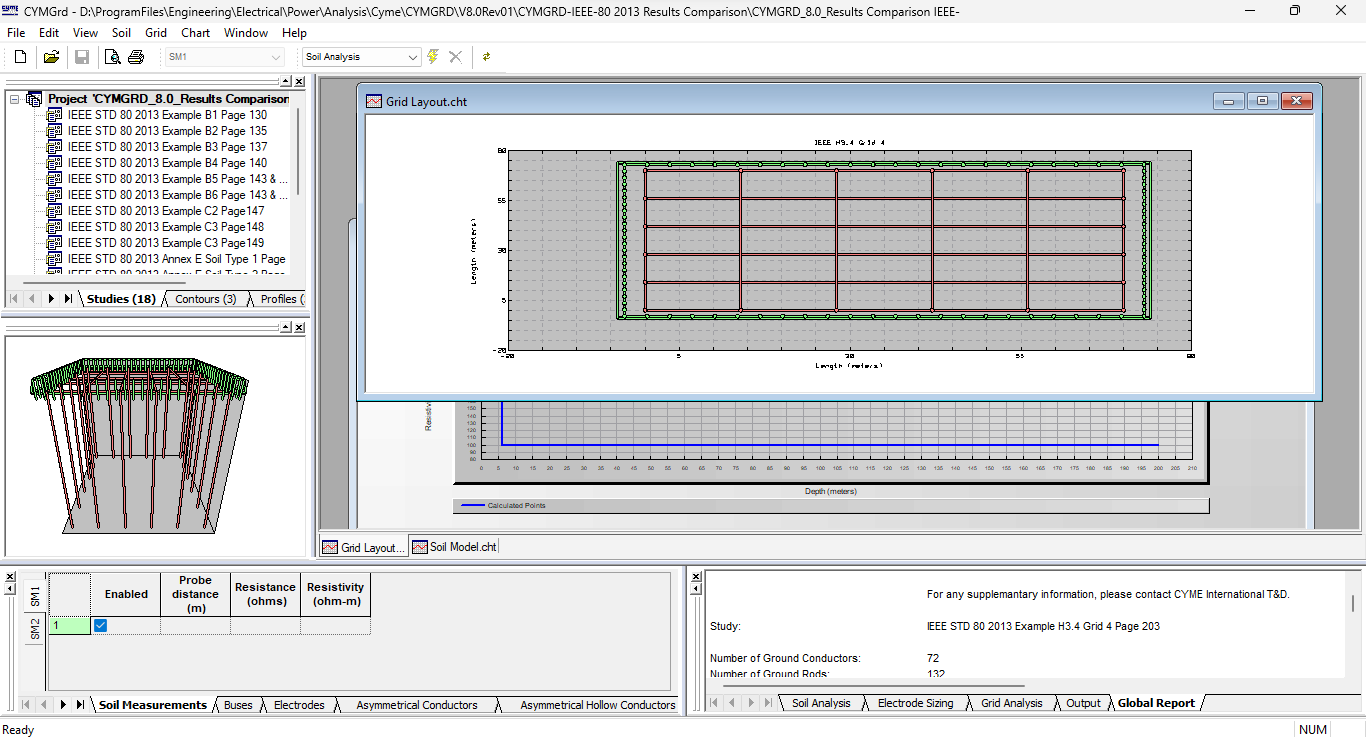This screenshot has width=1366, height=737.
Task: Collapse the project explorer pane with the up arrow
Action: pos(285,81)
